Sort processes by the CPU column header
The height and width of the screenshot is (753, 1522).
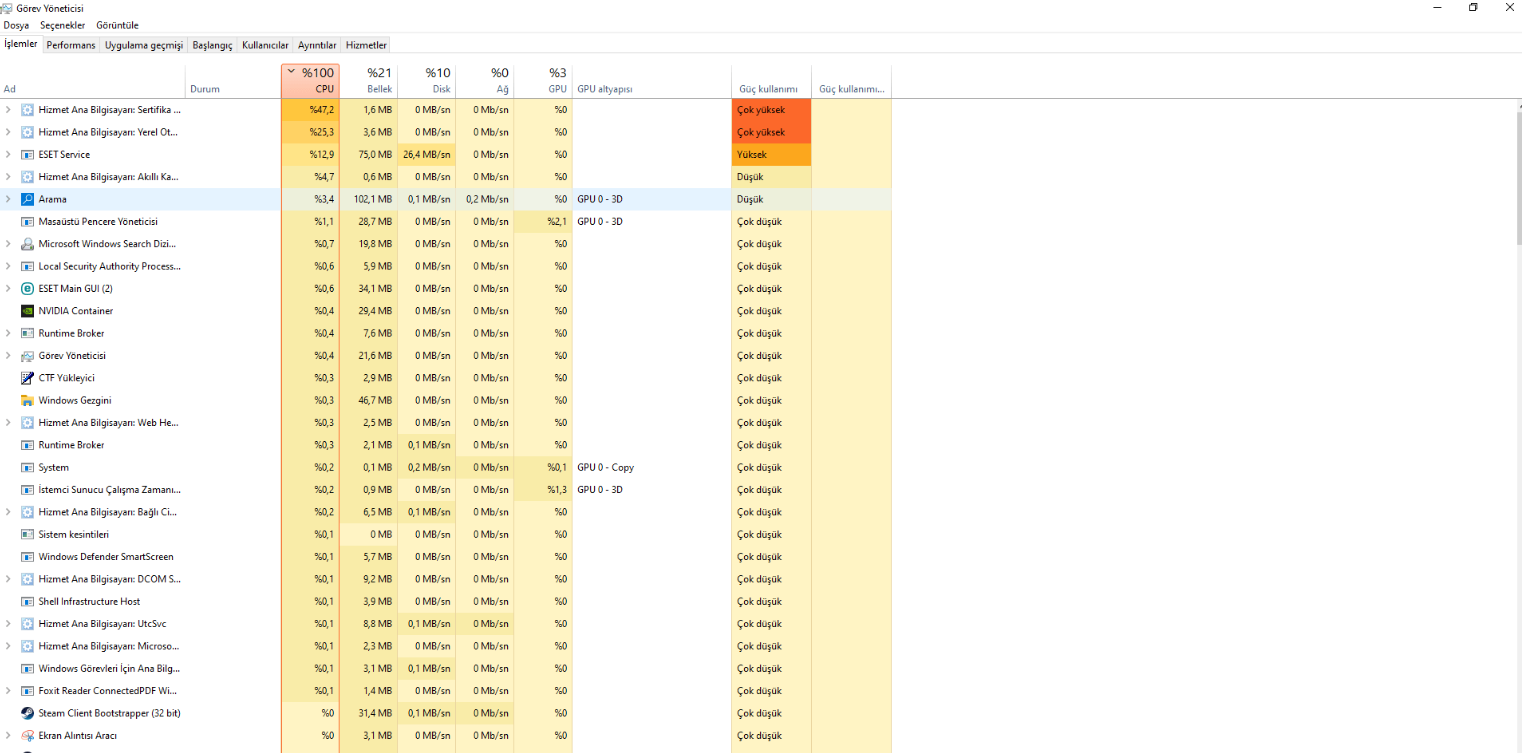coord(310,81)
